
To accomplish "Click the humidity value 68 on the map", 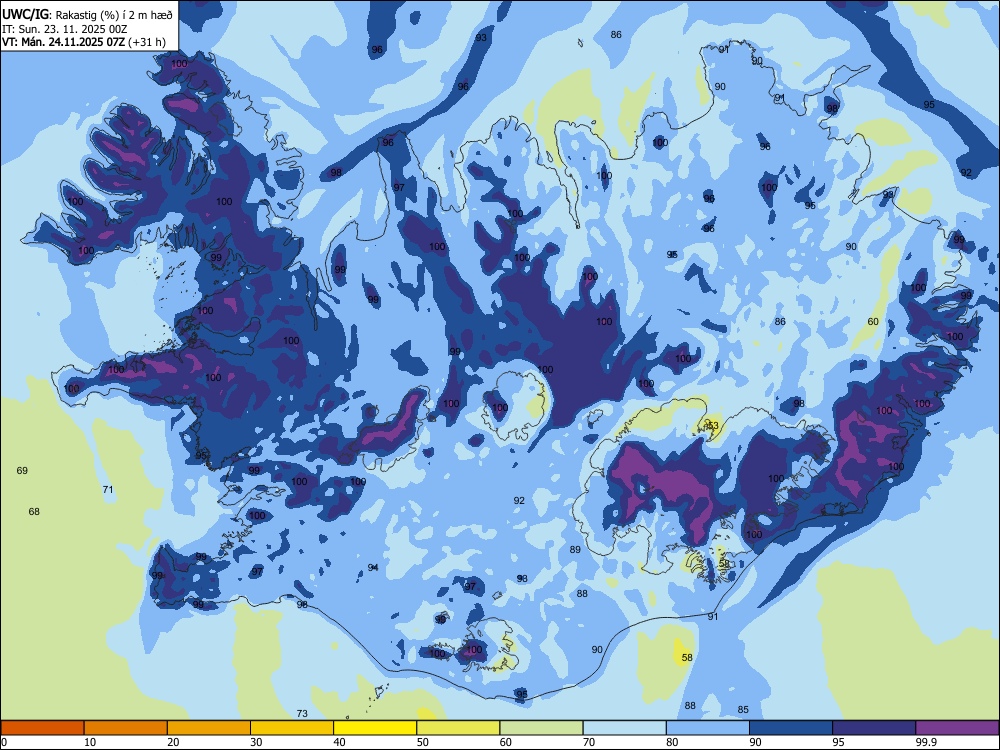I will (34, 511).
